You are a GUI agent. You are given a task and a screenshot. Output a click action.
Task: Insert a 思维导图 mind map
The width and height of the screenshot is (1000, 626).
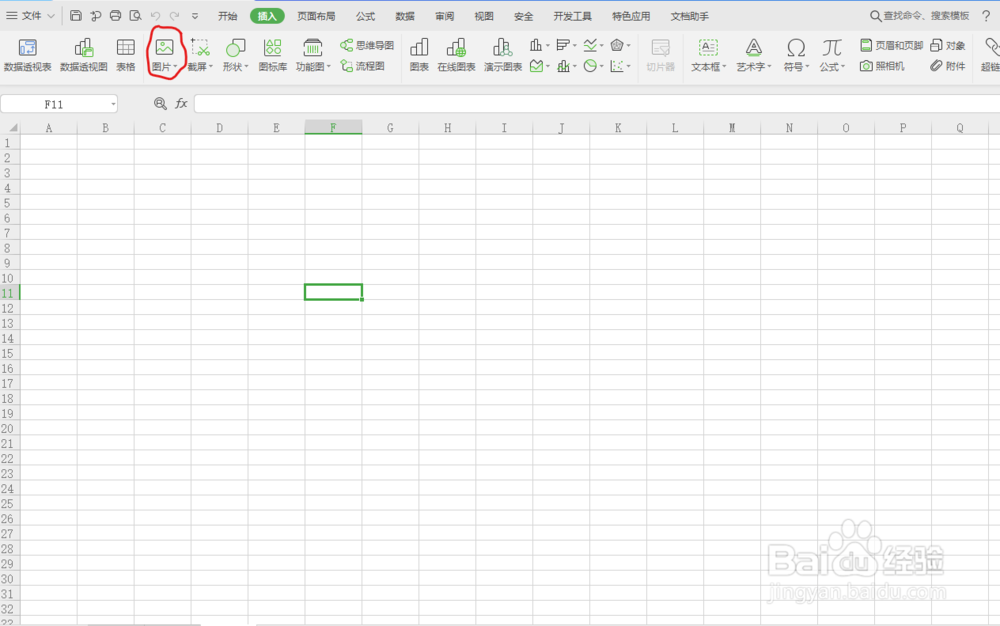367,45
